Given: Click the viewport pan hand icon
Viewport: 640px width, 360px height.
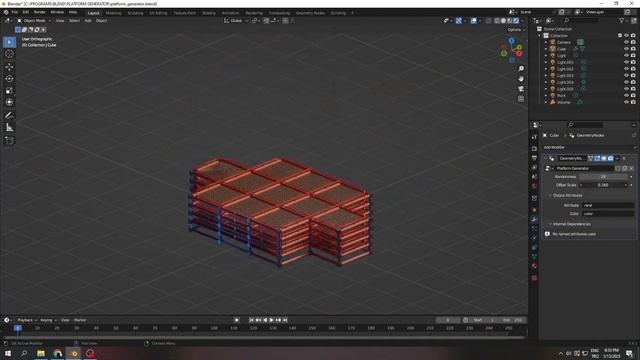Looking at the screenshot, I should point(521,78).
